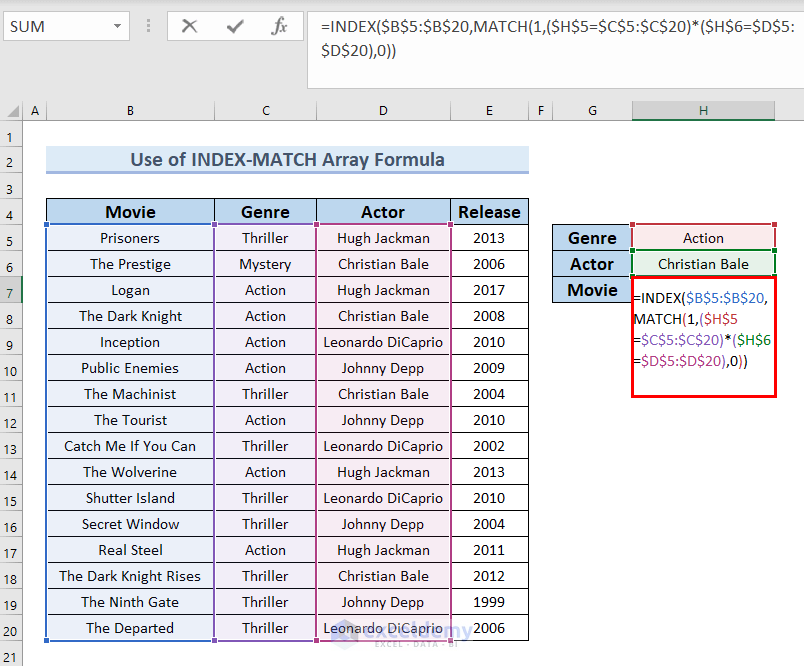Click the red-bordered formula editing cell
Image resolution: width=804 pixels, height=666 pixels.
(x=703, y=340)
